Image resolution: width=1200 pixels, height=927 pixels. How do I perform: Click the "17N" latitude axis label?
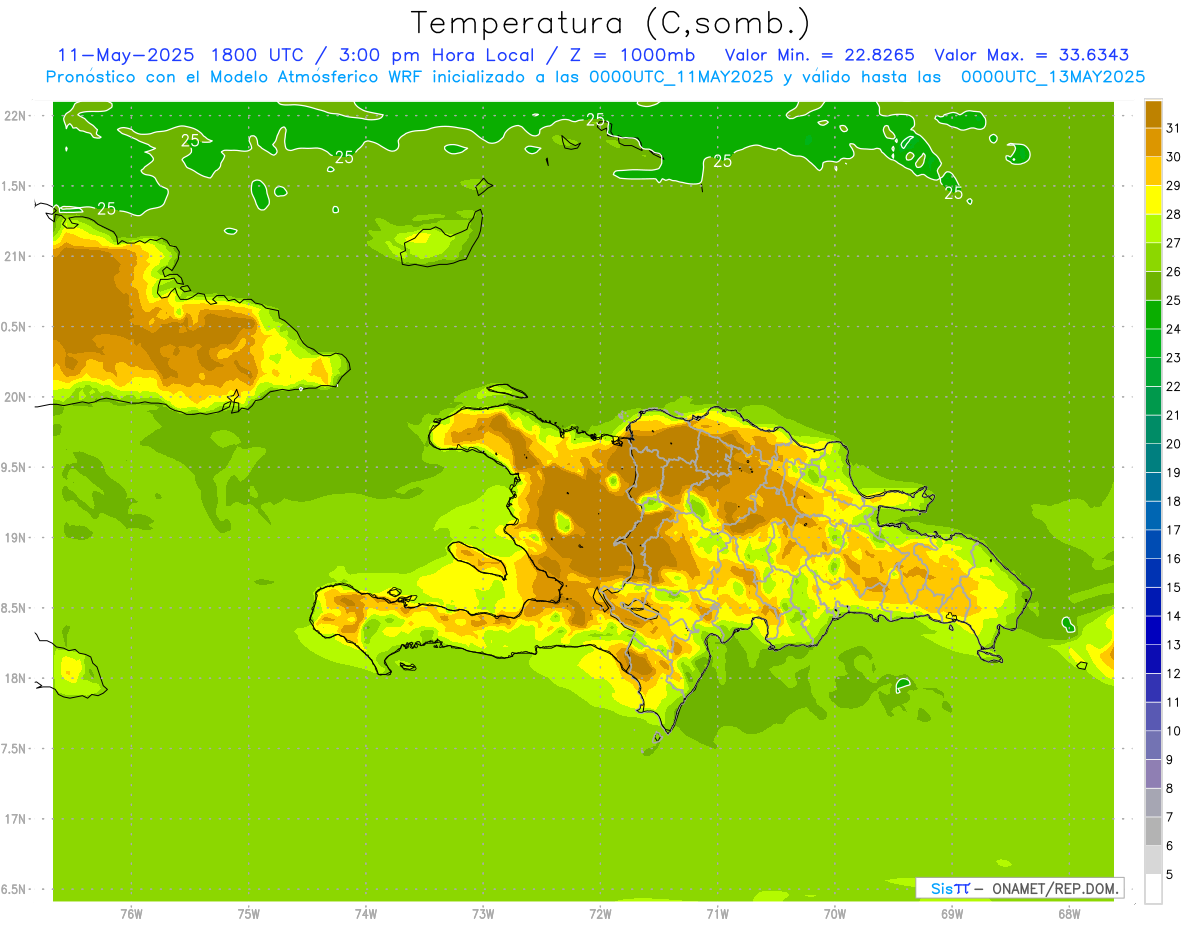tap(15, 820)
